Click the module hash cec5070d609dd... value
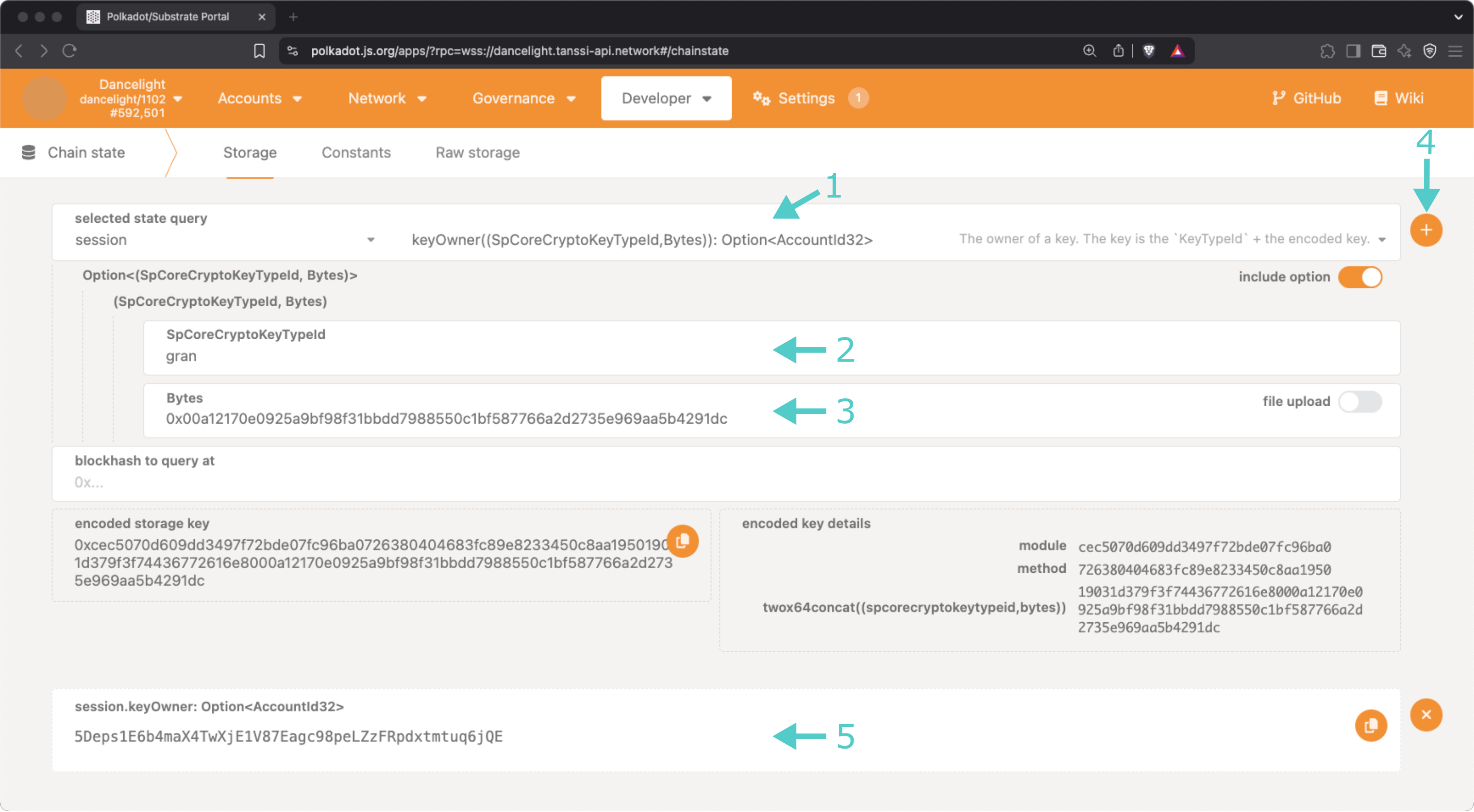The width and height of the screenshot is (1474, 812). pyautogui.click(x=1204, y=547)
